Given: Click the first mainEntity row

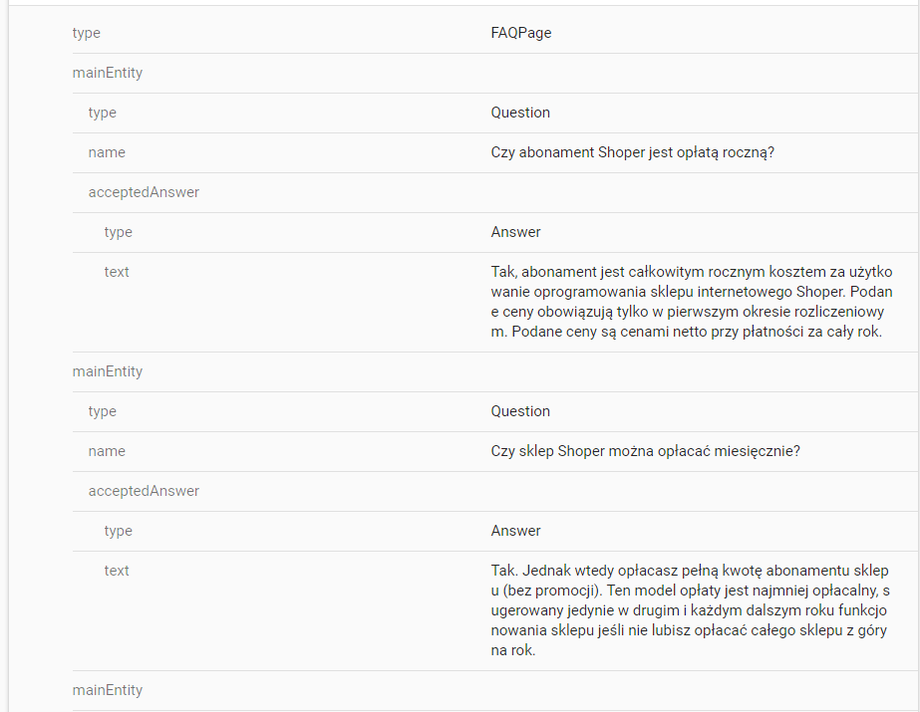Looking at the screenshot, I should [x=108, y=73].
